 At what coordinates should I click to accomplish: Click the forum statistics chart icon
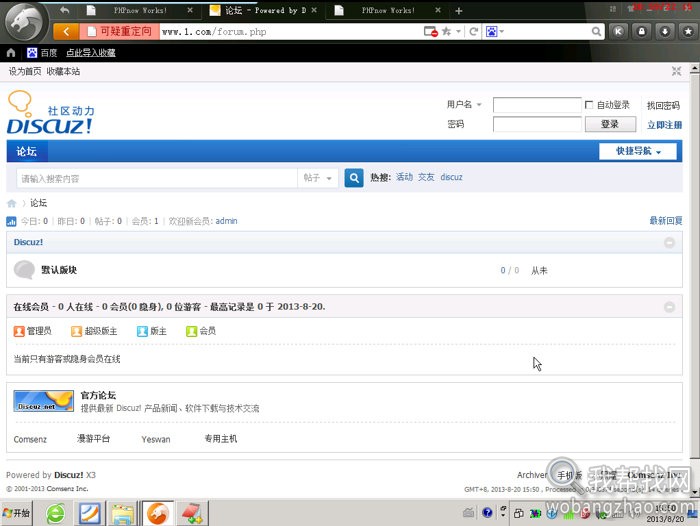[x=11, y=221]
